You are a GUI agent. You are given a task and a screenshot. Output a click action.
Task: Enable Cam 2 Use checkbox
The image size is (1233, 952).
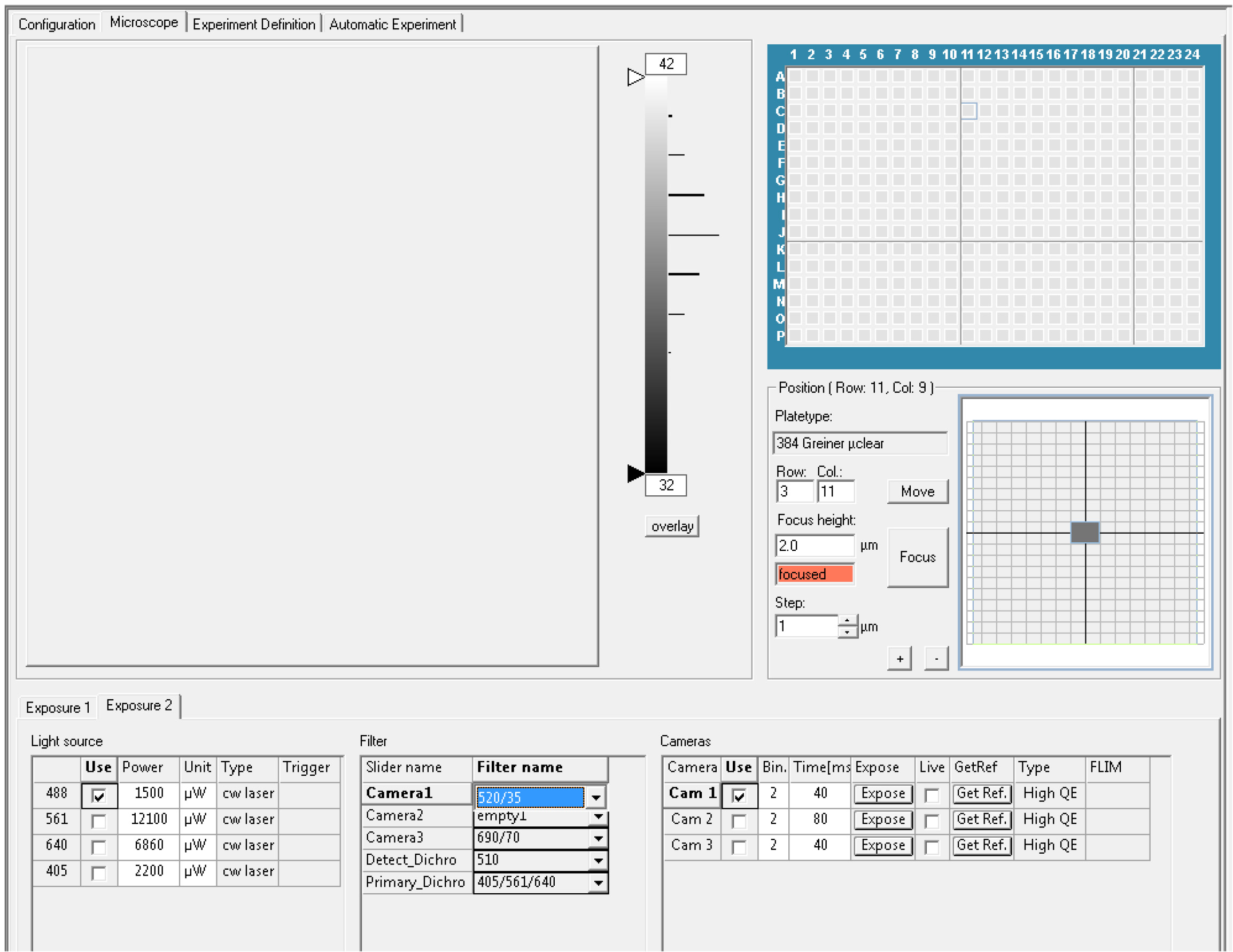739,821
